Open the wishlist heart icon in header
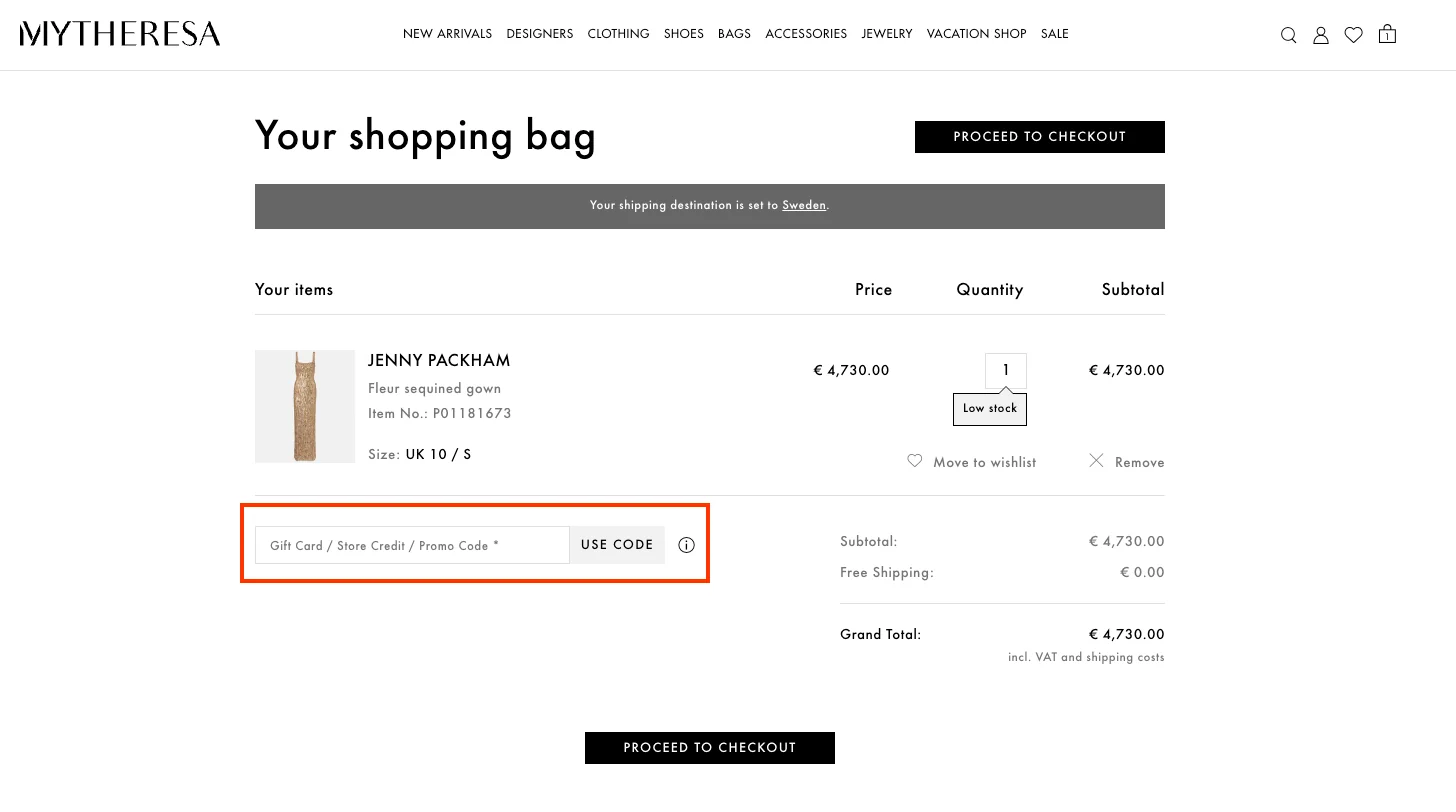The image size is (1456, 812). (1353, 35)
